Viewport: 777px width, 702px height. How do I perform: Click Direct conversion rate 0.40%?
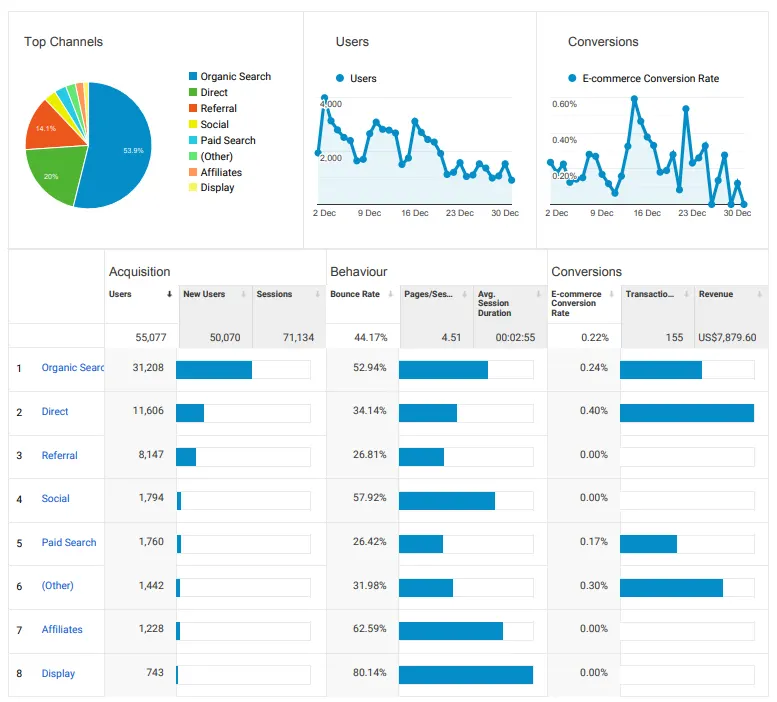pos(594,411)
